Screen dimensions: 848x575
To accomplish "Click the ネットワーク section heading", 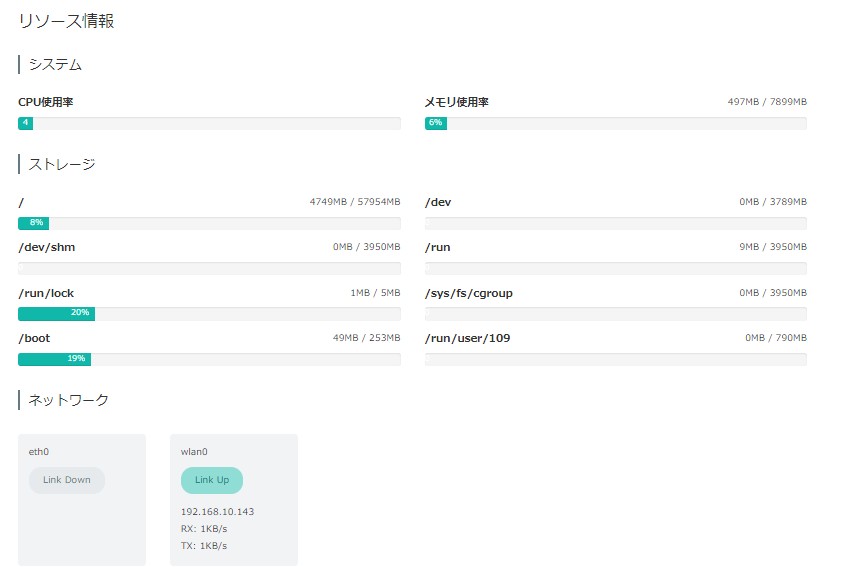I will pos(68,400).
